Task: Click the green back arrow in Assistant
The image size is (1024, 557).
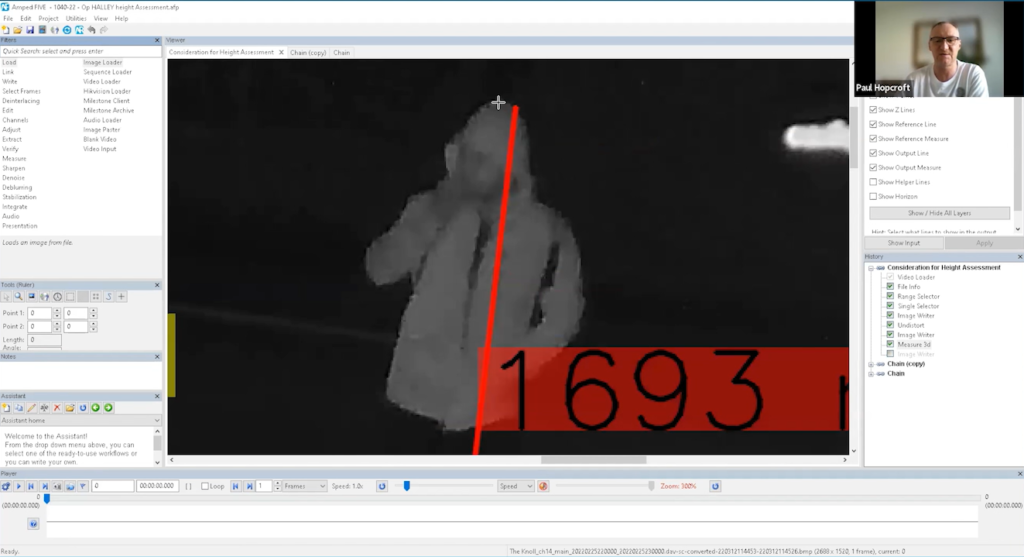Action: [x=95, y=408]
